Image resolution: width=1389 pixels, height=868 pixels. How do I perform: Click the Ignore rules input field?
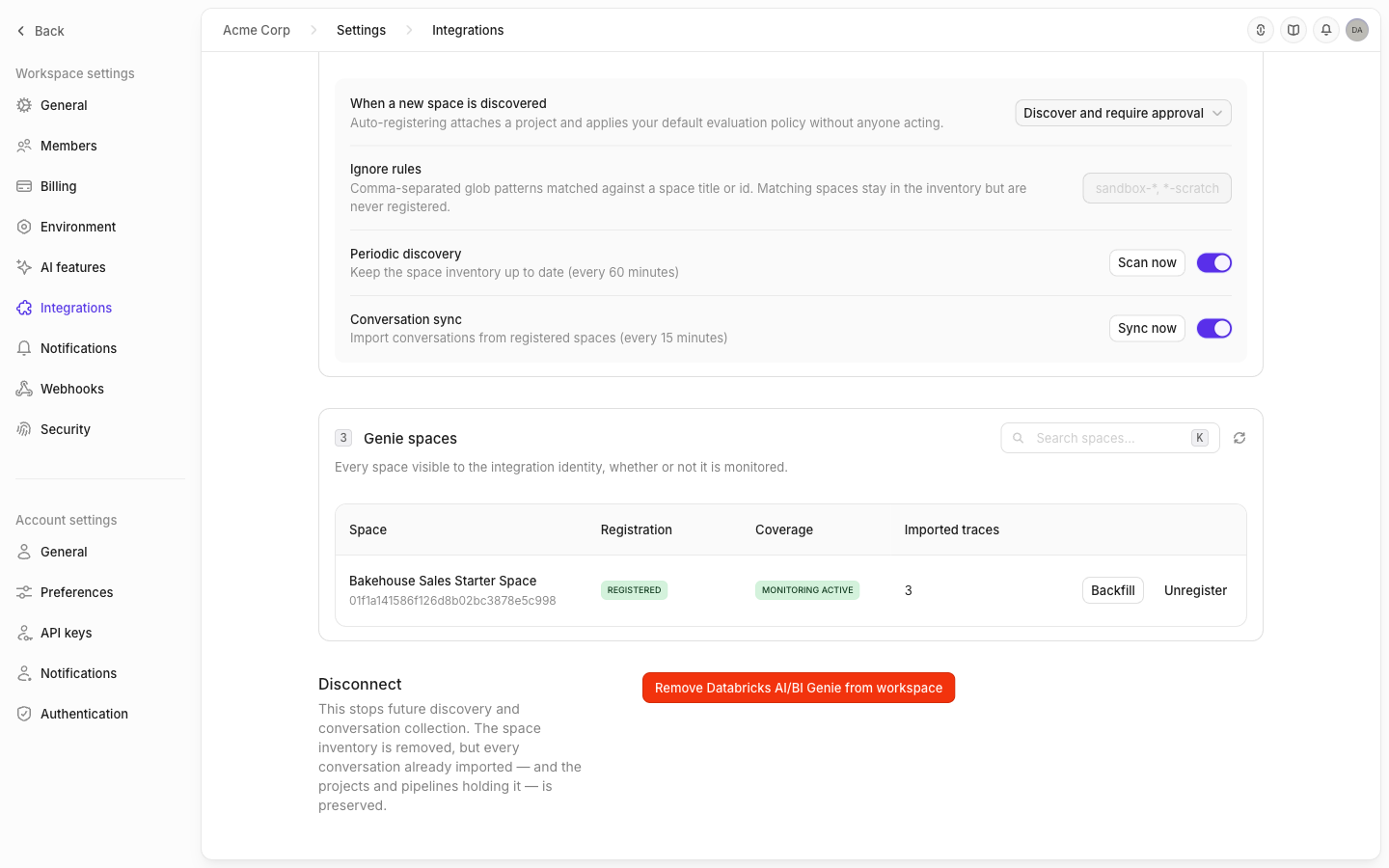click(1157, 188)
